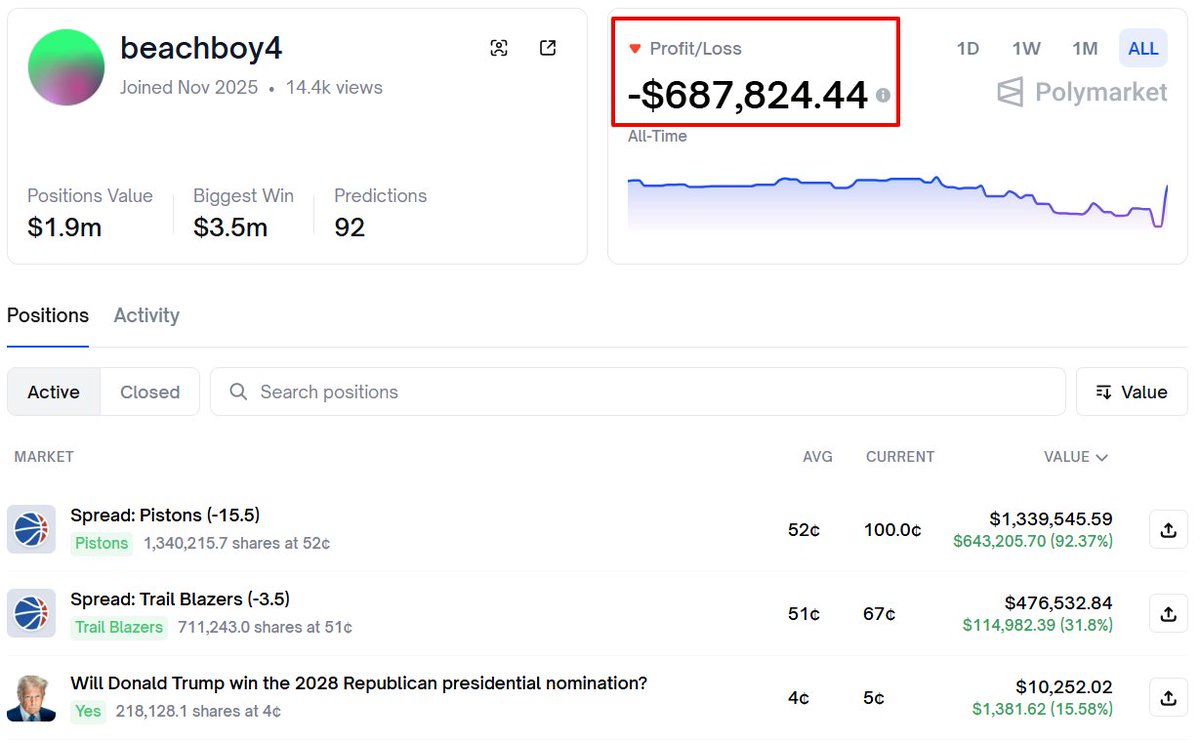Viewport: 1200px width, 743px height.
Task: Open the Value sort dropdown
Action: pyautogui.click(x=1132, y=392)
